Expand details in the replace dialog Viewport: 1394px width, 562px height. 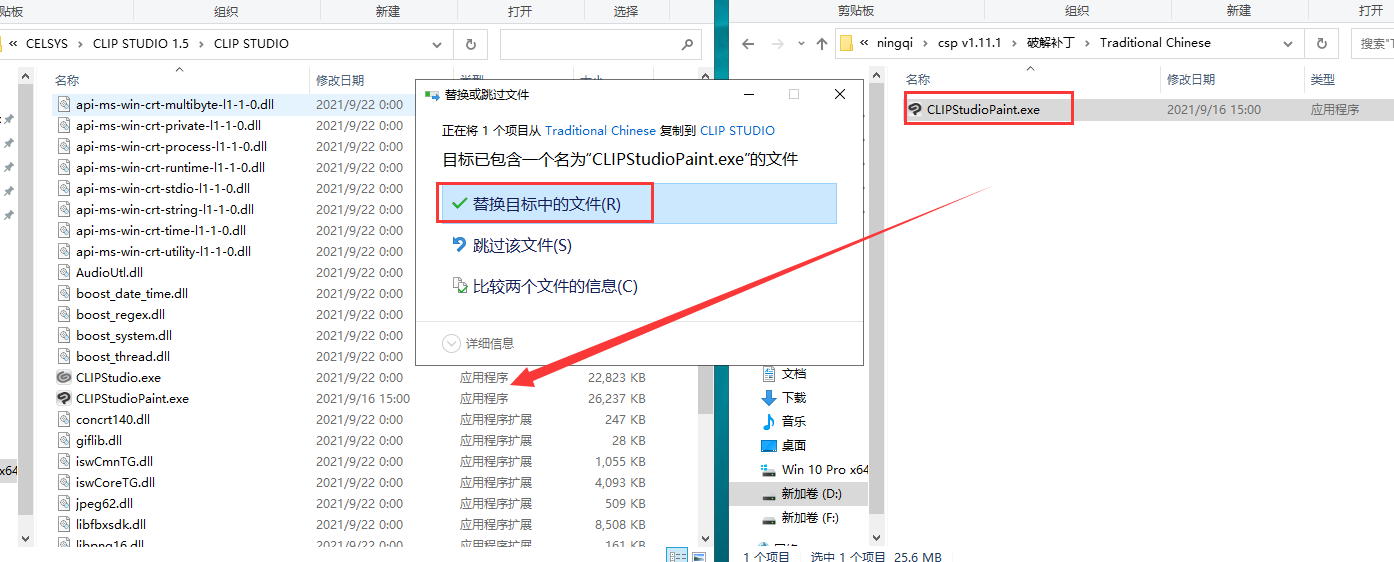pyautogui.click(x=478, y=343)
